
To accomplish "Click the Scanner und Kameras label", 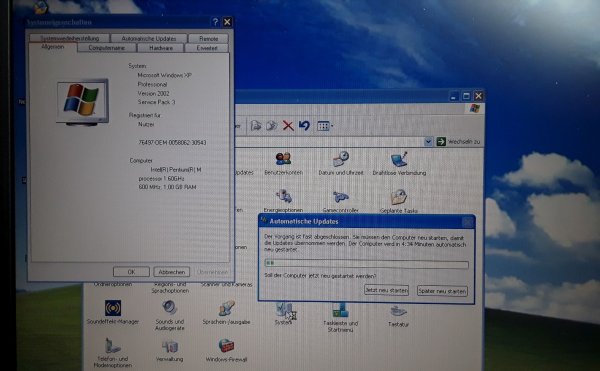I will coord(227,285).
